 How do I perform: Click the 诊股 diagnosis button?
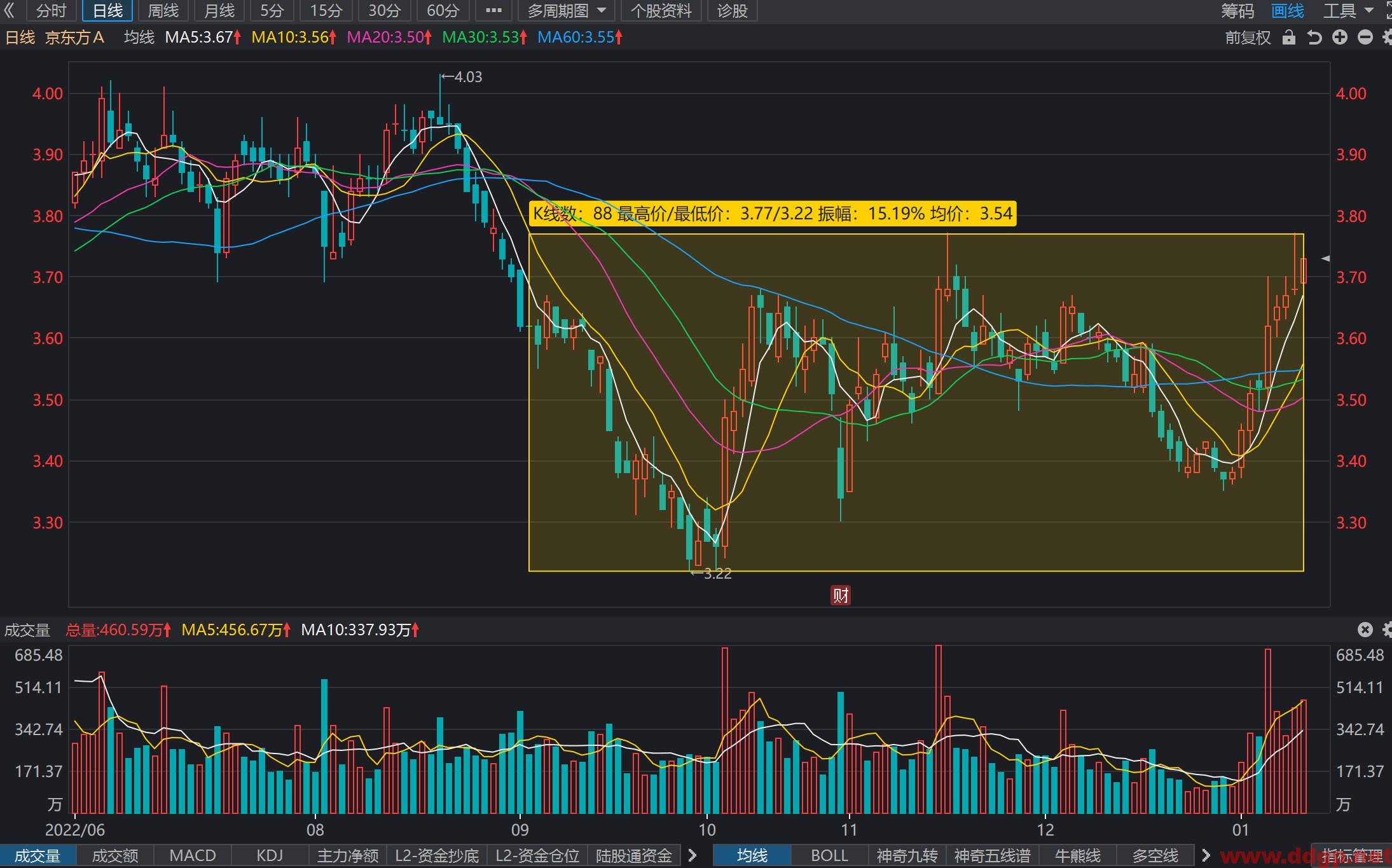[732, 11]
